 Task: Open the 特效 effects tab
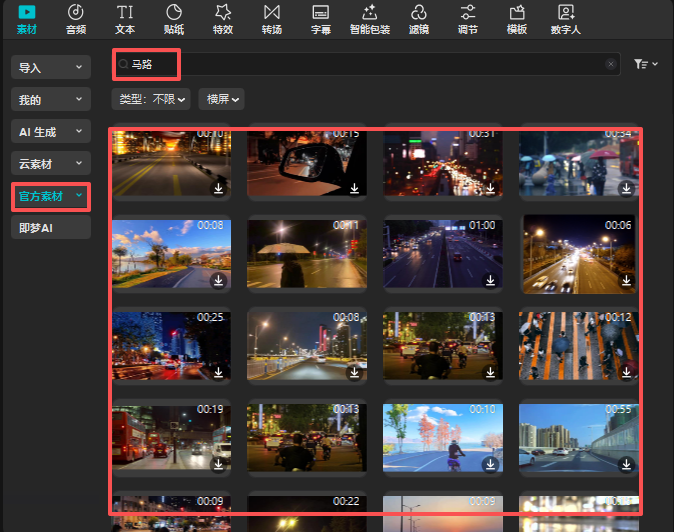pos(223,19)
